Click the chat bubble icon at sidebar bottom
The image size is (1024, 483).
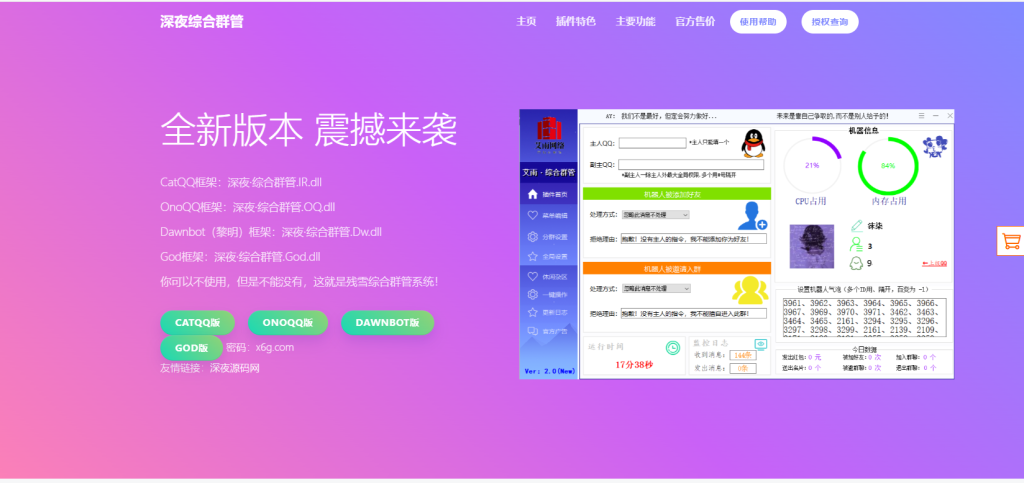tap(532, 332)
